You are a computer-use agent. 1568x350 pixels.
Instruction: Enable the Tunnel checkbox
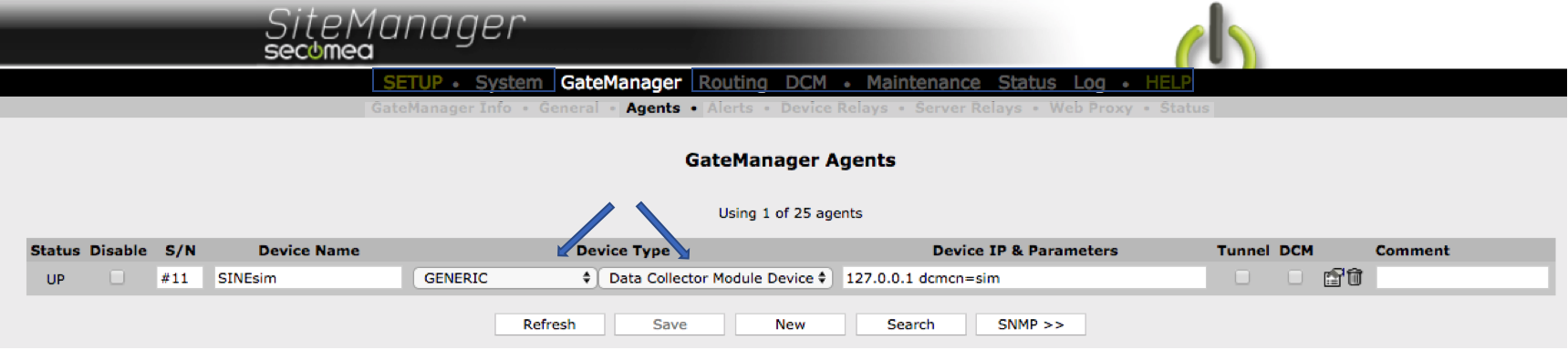coord(1242,277)
